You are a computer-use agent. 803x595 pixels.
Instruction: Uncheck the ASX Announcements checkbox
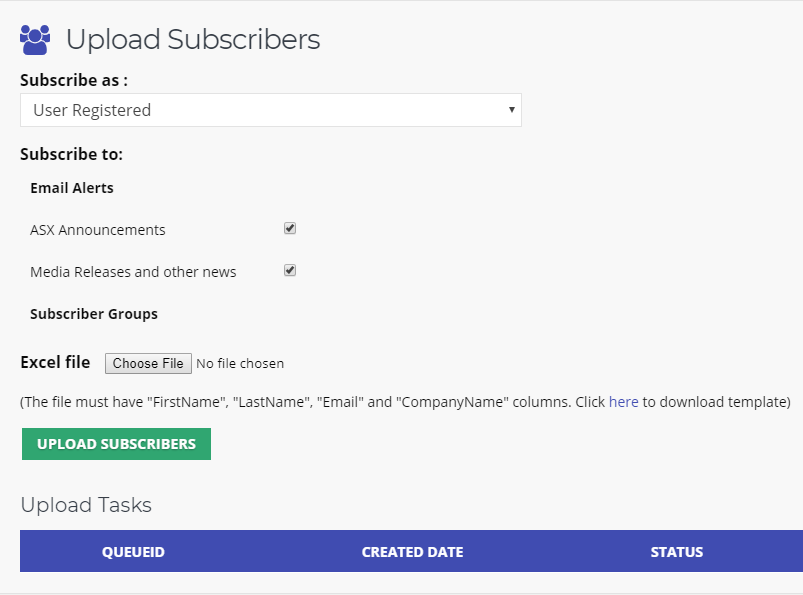290,228
